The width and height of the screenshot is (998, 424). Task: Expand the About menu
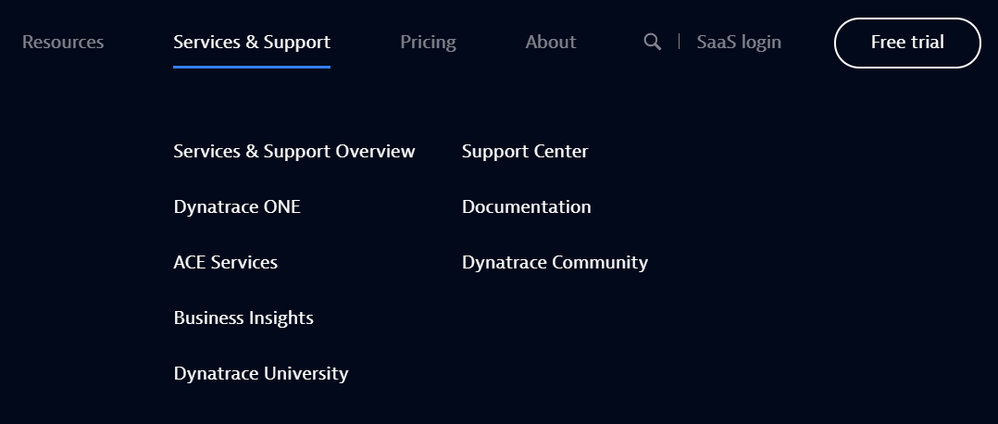click(550, 42)
